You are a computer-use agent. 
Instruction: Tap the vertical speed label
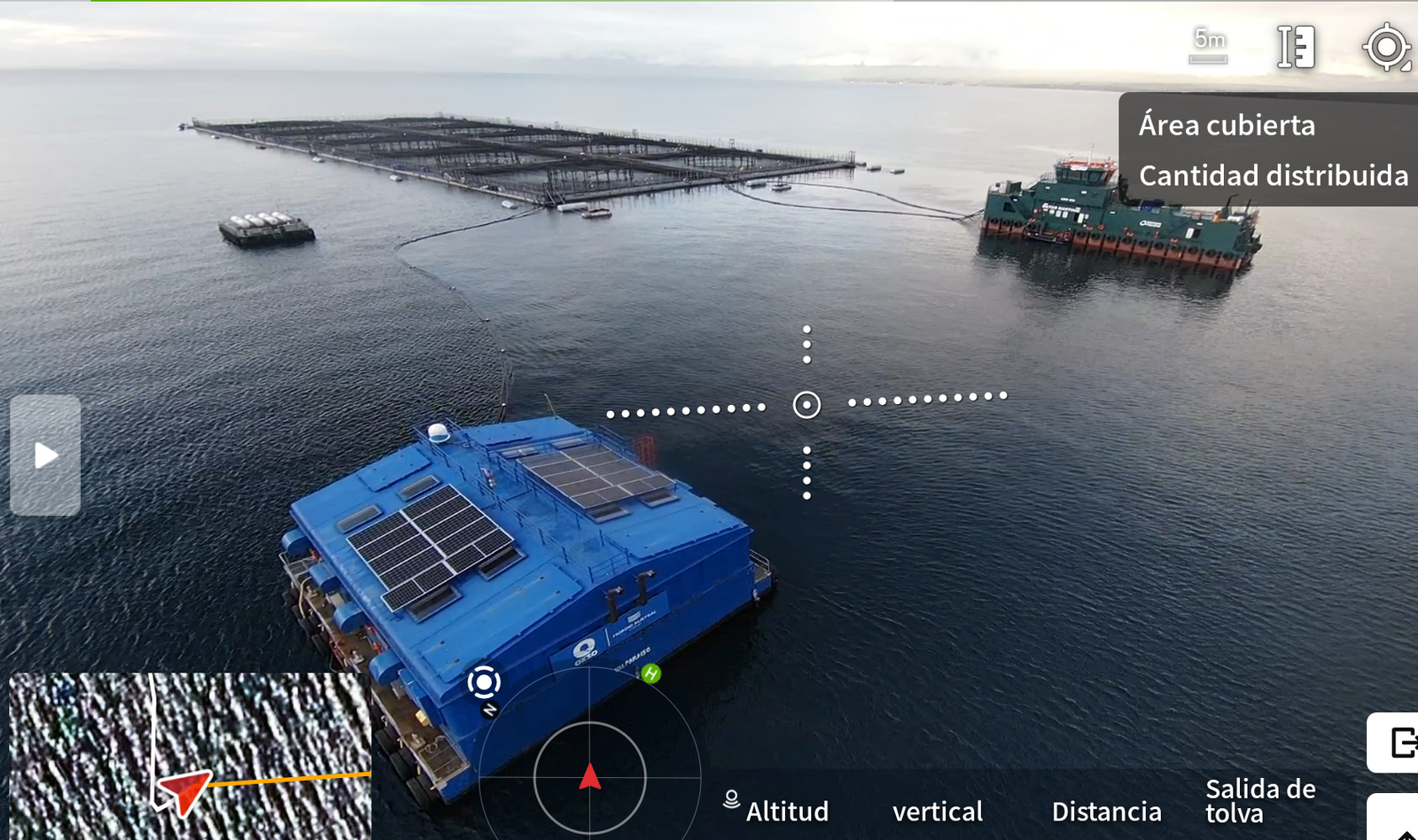(937, 811)
